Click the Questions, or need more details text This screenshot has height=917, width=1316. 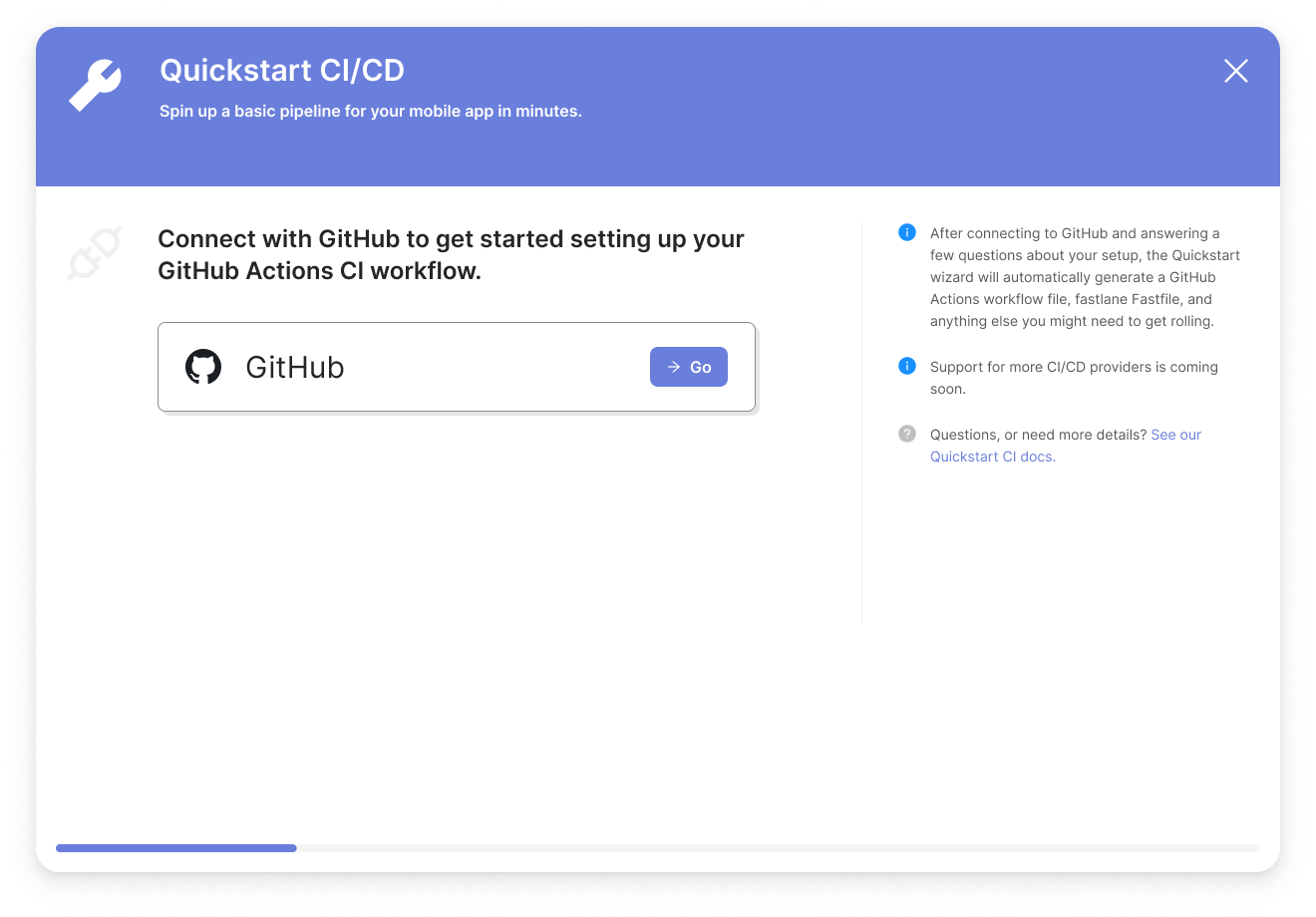click(x=1037, y=434)
